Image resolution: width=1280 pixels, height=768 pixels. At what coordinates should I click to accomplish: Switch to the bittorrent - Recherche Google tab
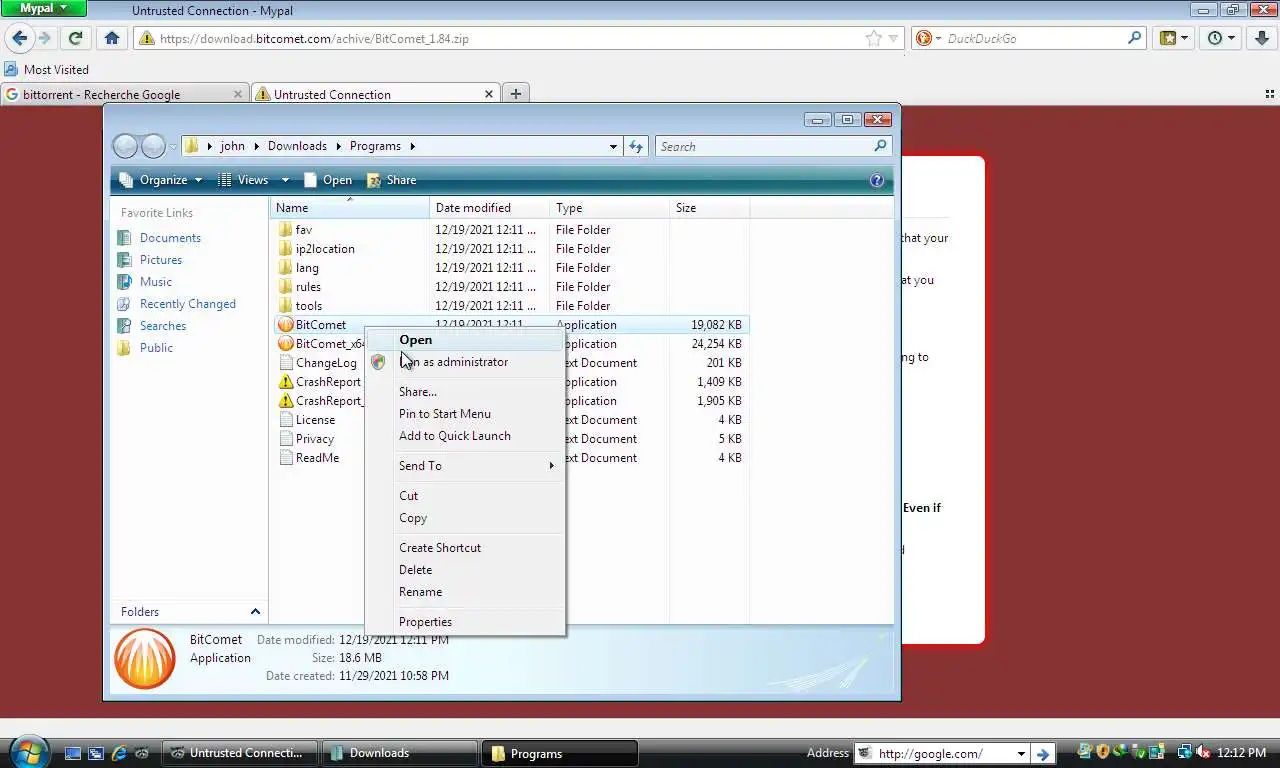point(124,94)
